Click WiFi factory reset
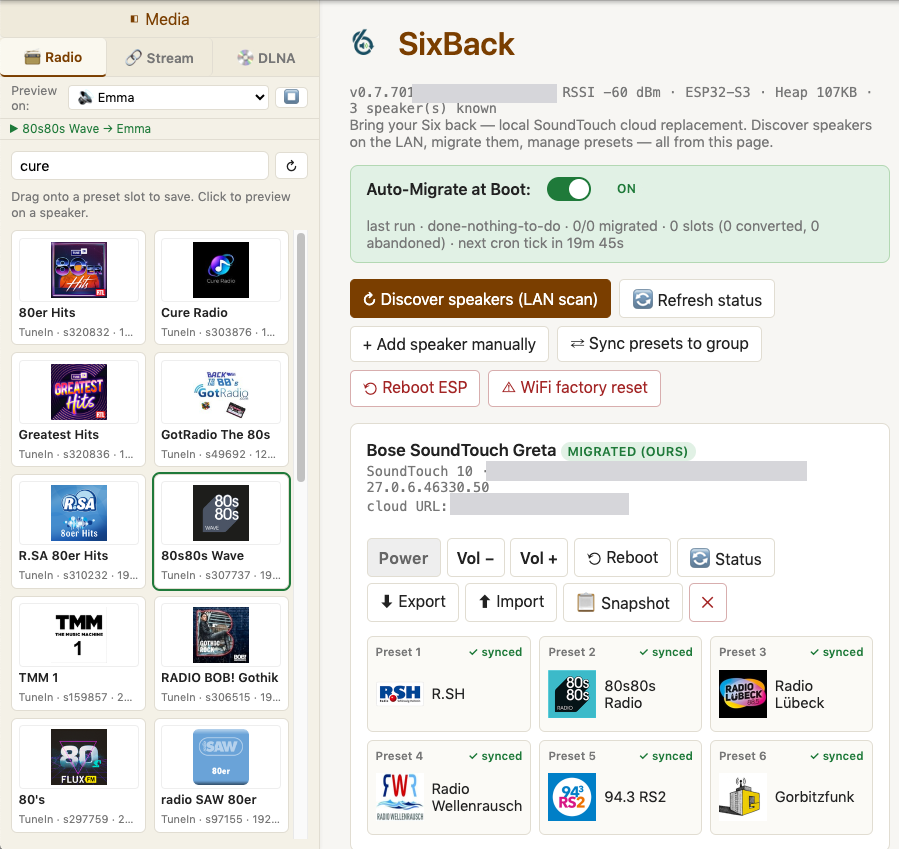The image size is (899, 849). coord(574,388)
